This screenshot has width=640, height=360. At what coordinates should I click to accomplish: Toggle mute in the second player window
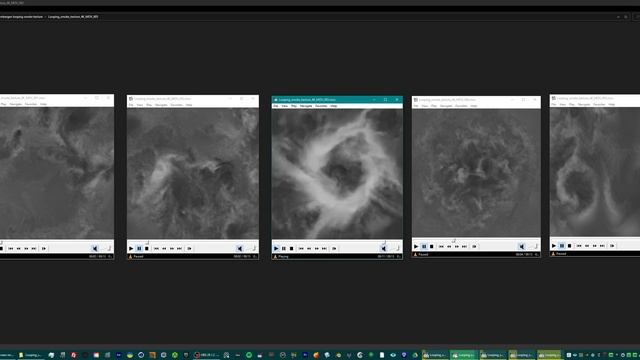click(240, 248)
